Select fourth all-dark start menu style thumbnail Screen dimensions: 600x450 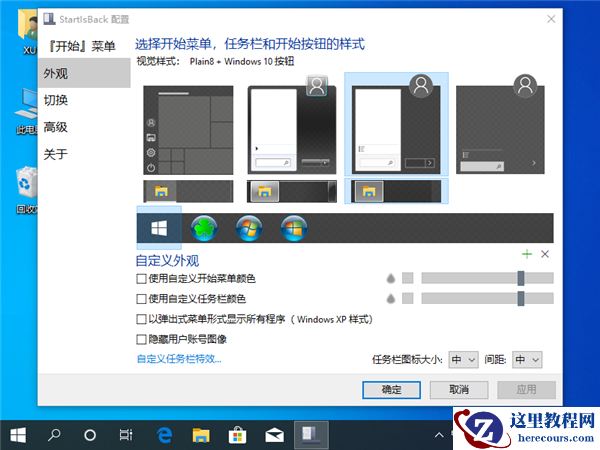click(500, 125)
